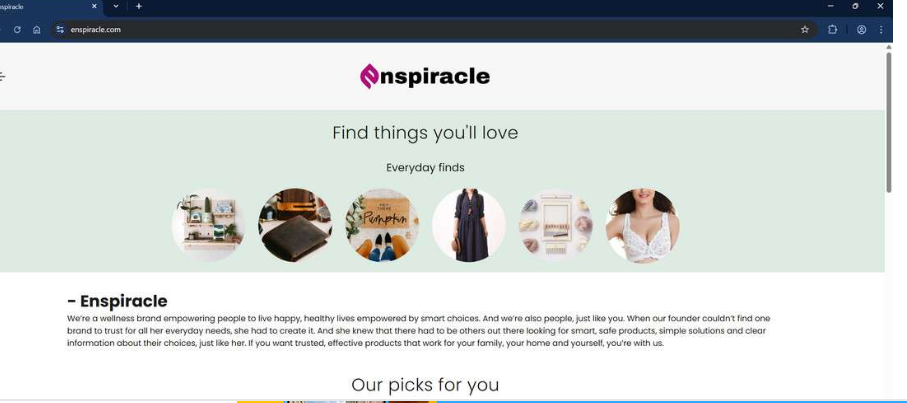The image size is (907, 403).
Task: Close the Enspiracle tab
Action: pyautogui.click(x=94, y=6)
